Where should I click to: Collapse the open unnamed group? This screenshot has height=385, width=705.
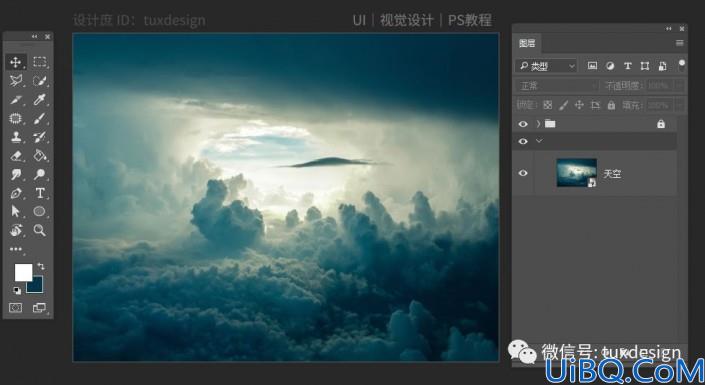(x=539, y=141)
